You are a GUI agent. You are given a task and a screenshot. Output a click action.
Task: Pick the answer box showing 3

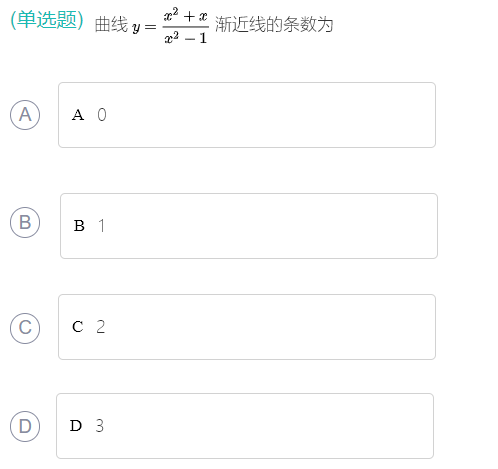[245, 426]
